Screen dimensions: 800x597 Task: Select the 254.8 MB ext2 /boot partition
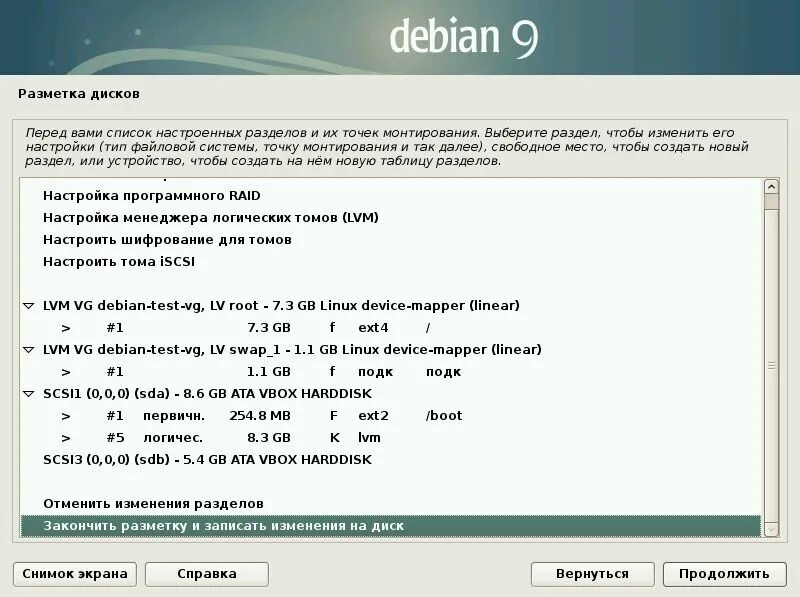(x=391, y=415)
